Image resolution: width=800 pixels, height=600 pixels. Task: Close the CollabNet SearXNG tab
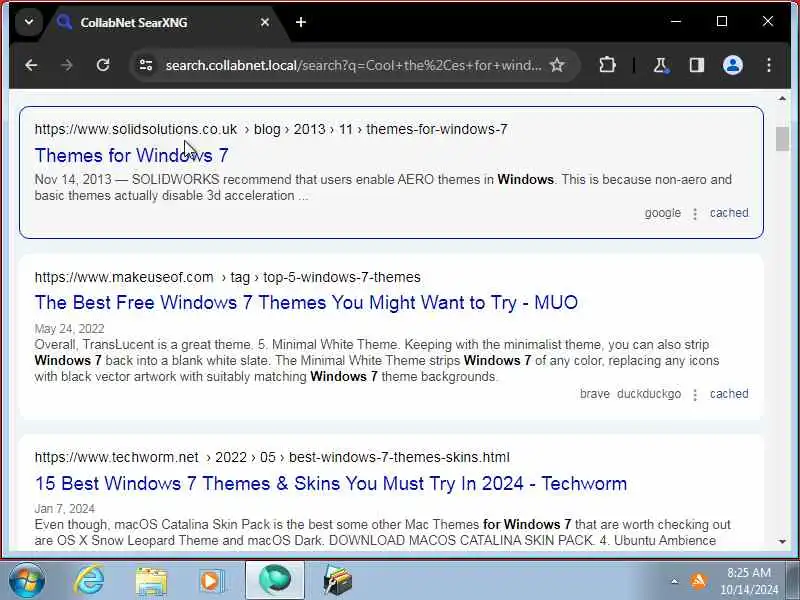pyautogui.click(x=265, y=22)
